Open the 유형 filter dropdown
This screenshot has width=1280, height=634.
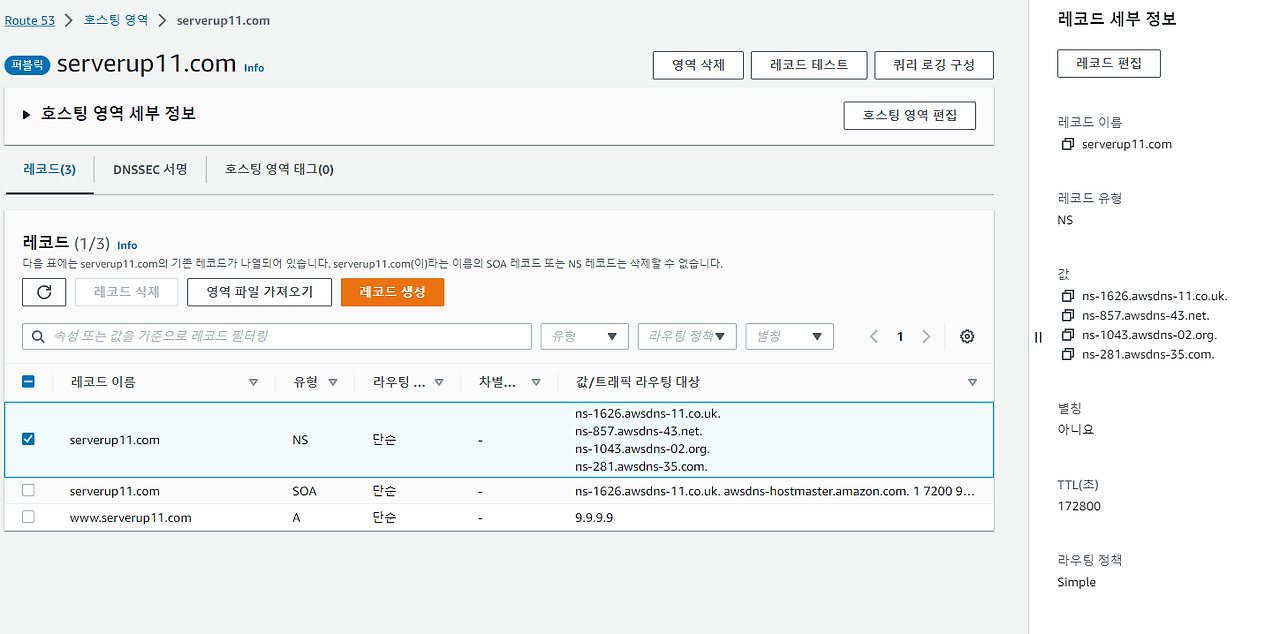click(585, 337)
